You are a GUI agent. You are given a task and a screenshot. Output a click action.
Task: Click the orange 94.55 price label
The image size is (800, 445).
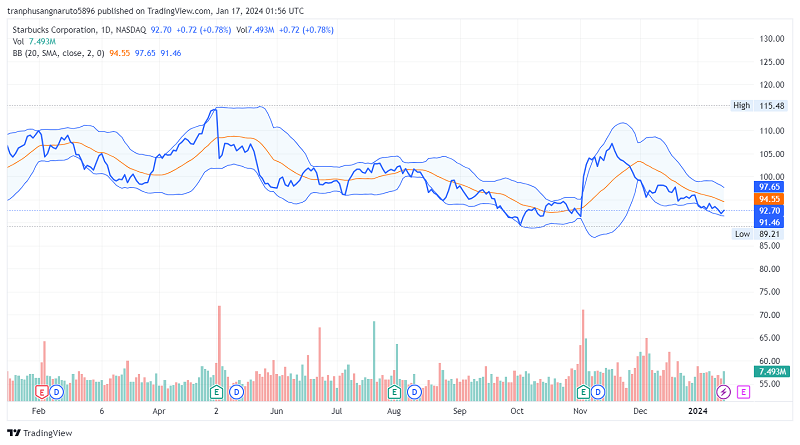(x=769, y=199)
